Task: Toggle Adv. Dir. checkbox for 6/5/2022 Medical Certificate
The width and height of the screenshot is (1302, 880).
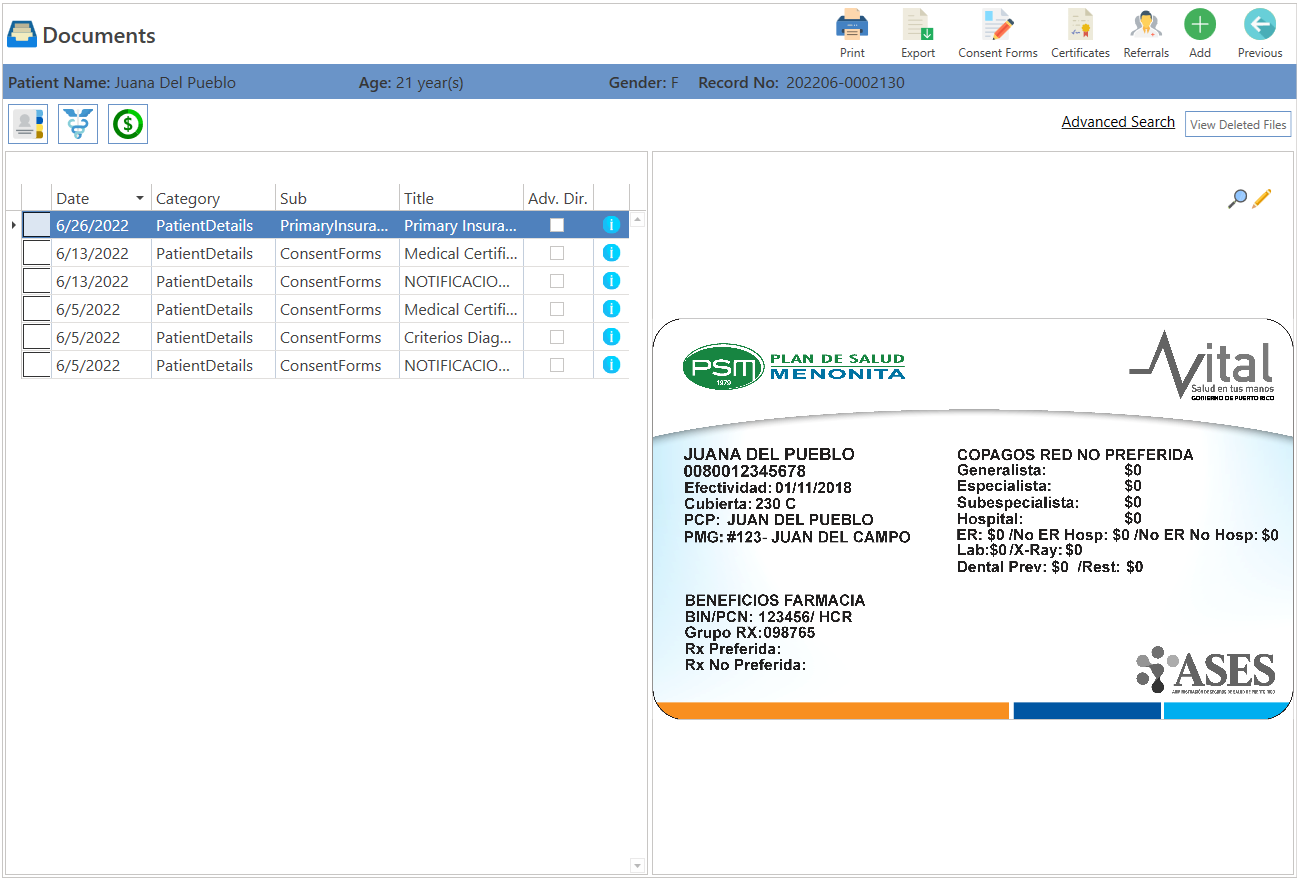Action: pos(557,309)
